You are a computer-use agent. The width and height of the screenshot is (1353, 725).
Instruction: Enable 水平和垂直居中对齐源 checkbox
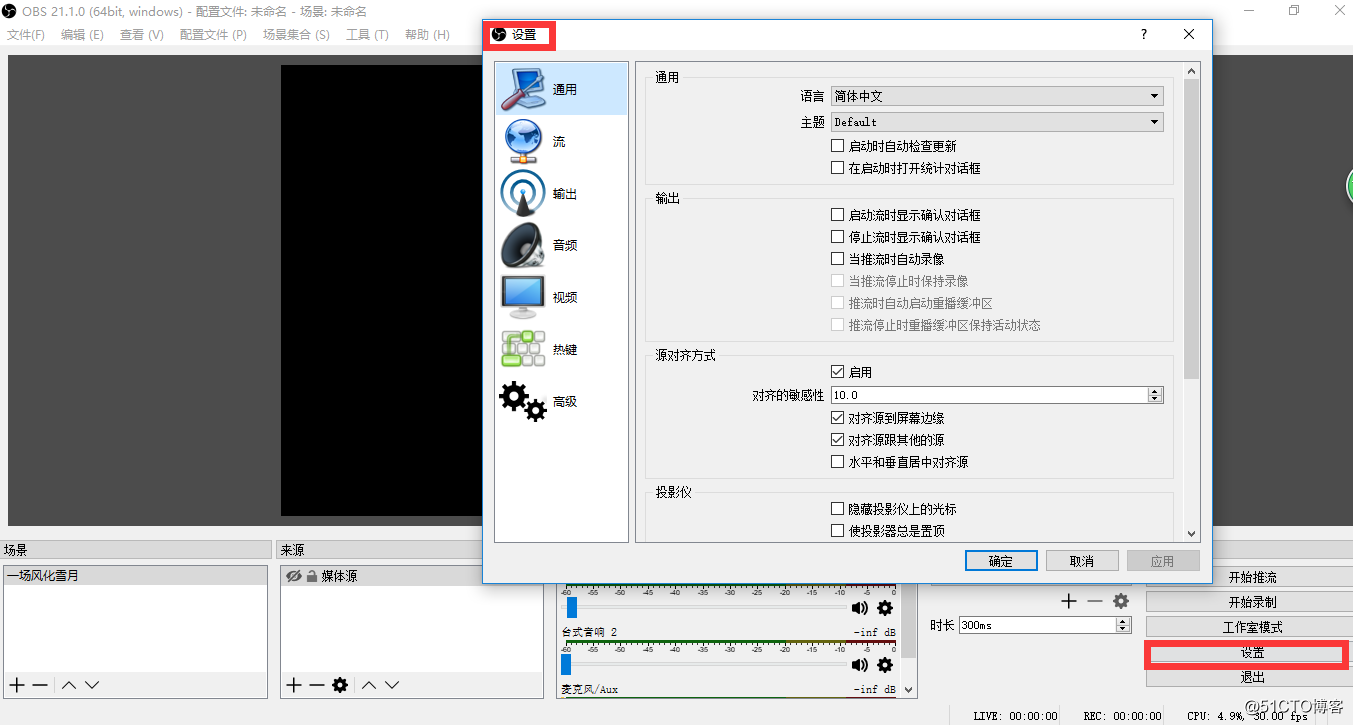838,462
